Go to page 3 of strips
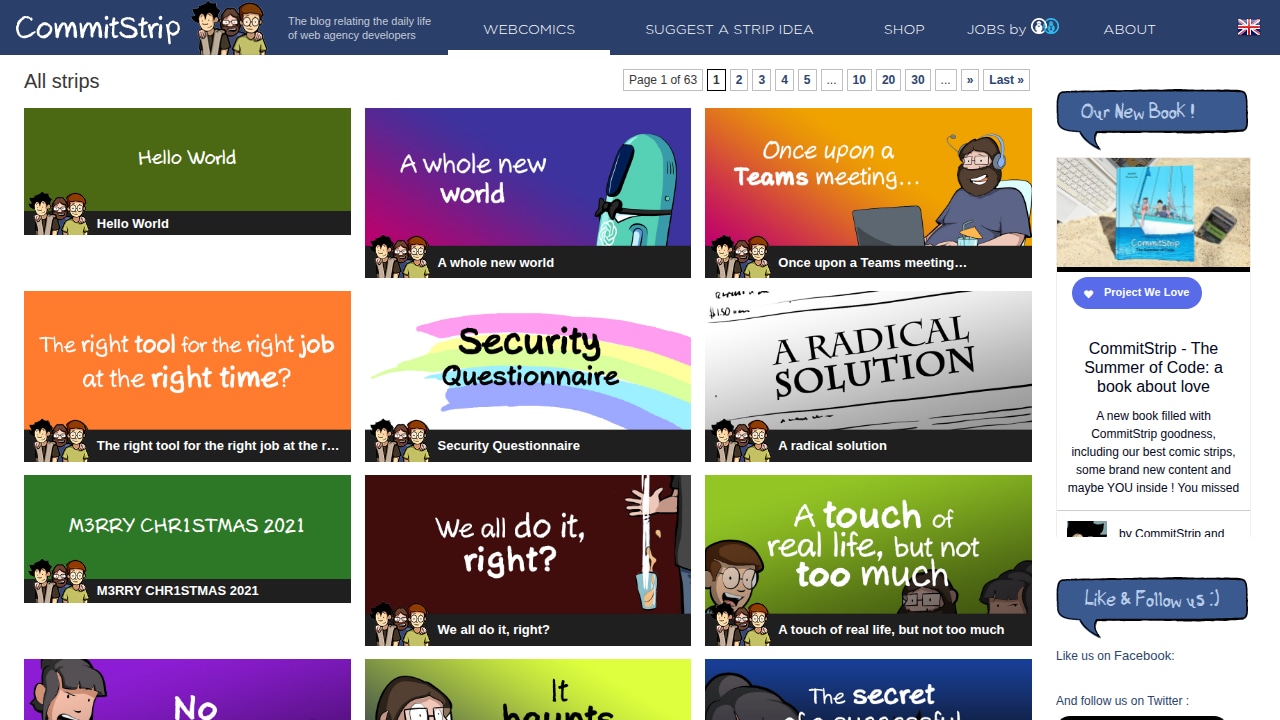This screenshot has width=1280, height=720. (x=762, y=80)
